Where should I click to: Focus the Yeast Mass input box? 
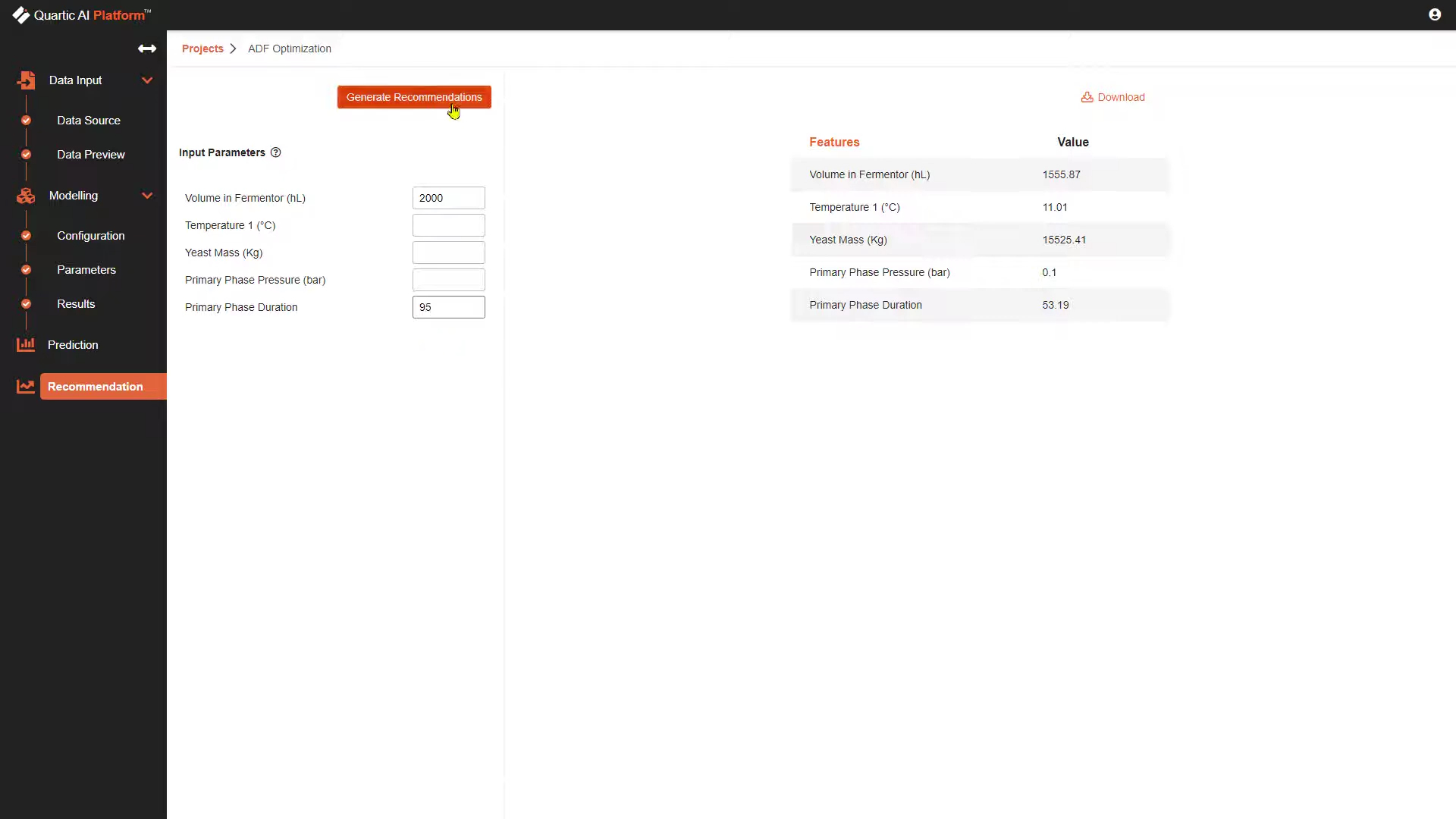click(x=448, y=253)
